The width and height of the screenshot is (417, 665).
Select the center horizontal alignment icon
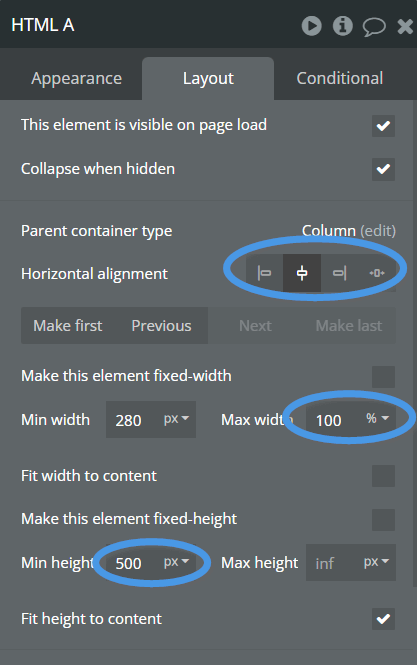pos(302,273)
